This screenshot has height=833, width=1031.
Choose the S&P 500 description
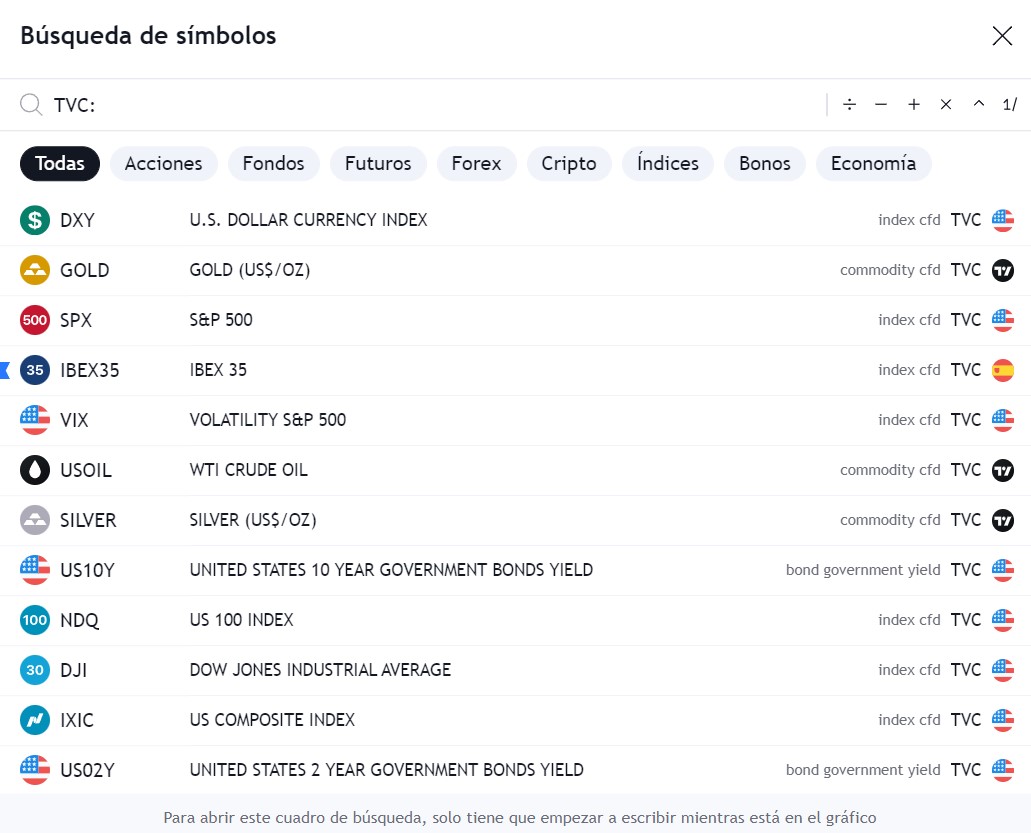pyautogui.click(x=221, y=320)
